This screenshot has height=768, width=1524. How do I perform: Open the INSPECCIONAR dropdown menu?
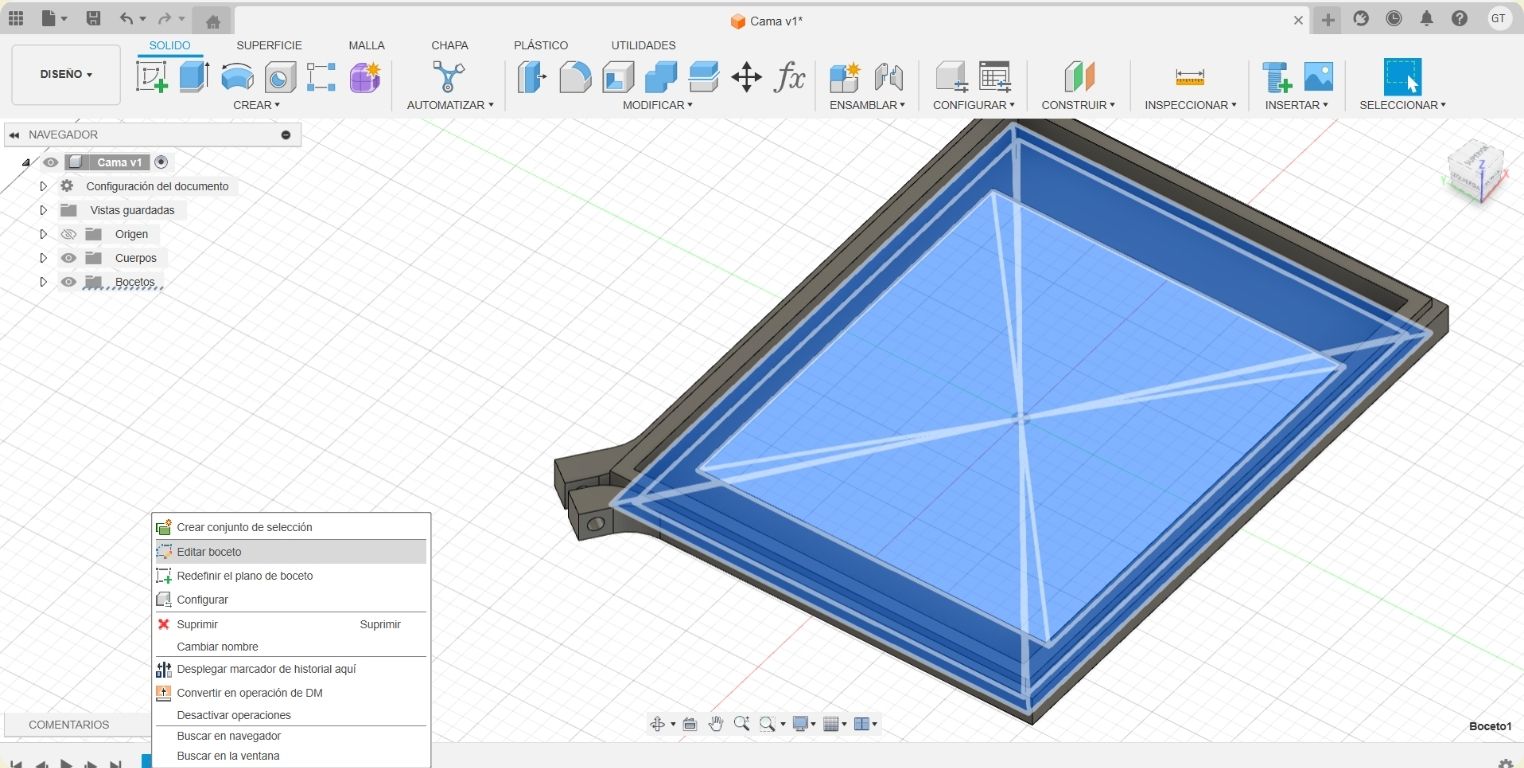pyautogui.click(x=1190, y=105)
